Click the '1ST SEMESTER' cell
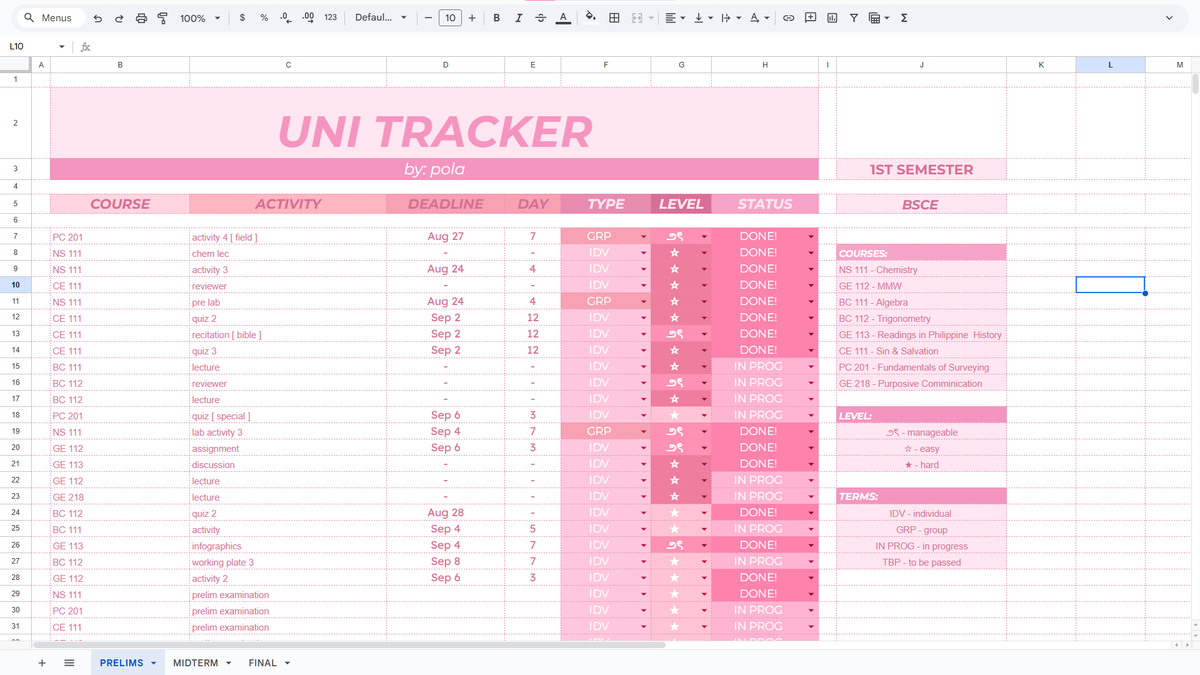The height and width of the screenshot is (675, 1200). [x=921, y=170]
